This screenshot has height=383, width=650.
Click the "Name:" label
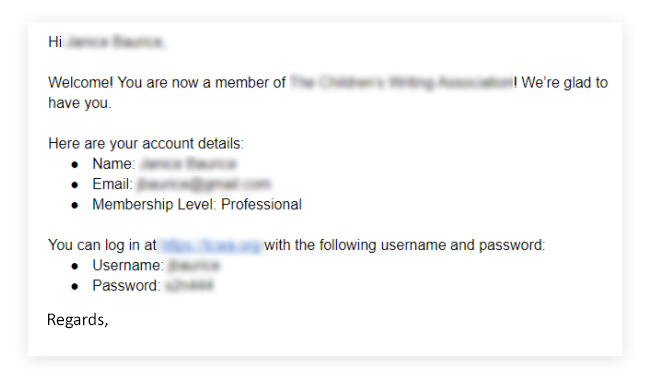(114, 164)
